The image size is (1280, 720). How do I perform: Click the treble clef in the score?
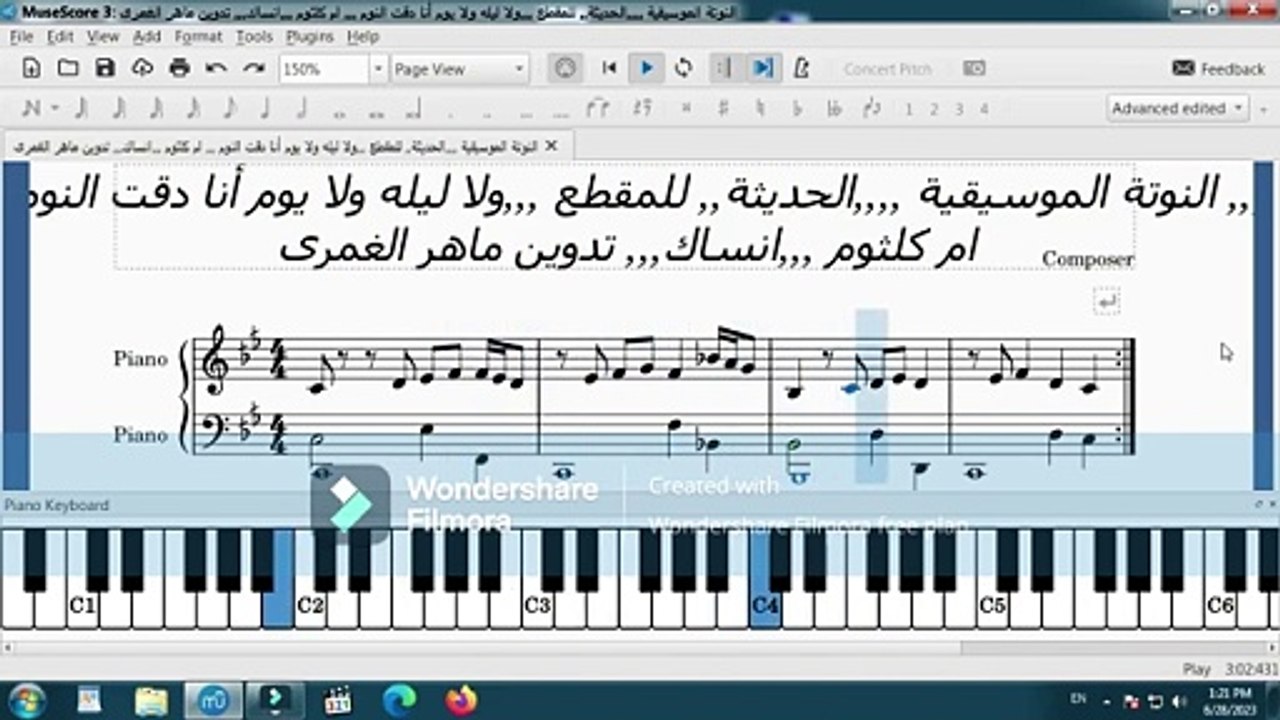tap(215, 360)
